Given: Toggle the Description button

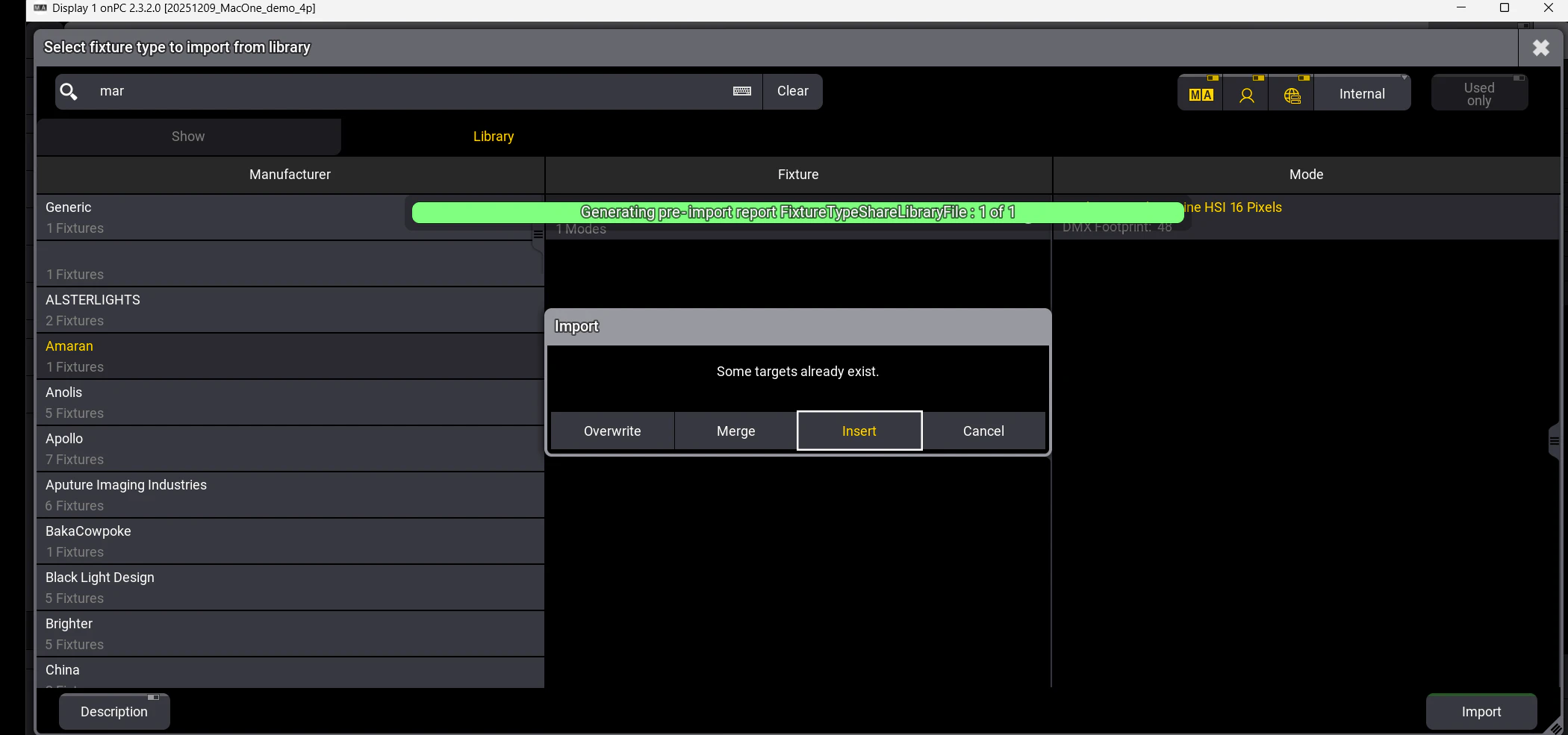Looking at the screenshot, I should [x=114, y=711].
